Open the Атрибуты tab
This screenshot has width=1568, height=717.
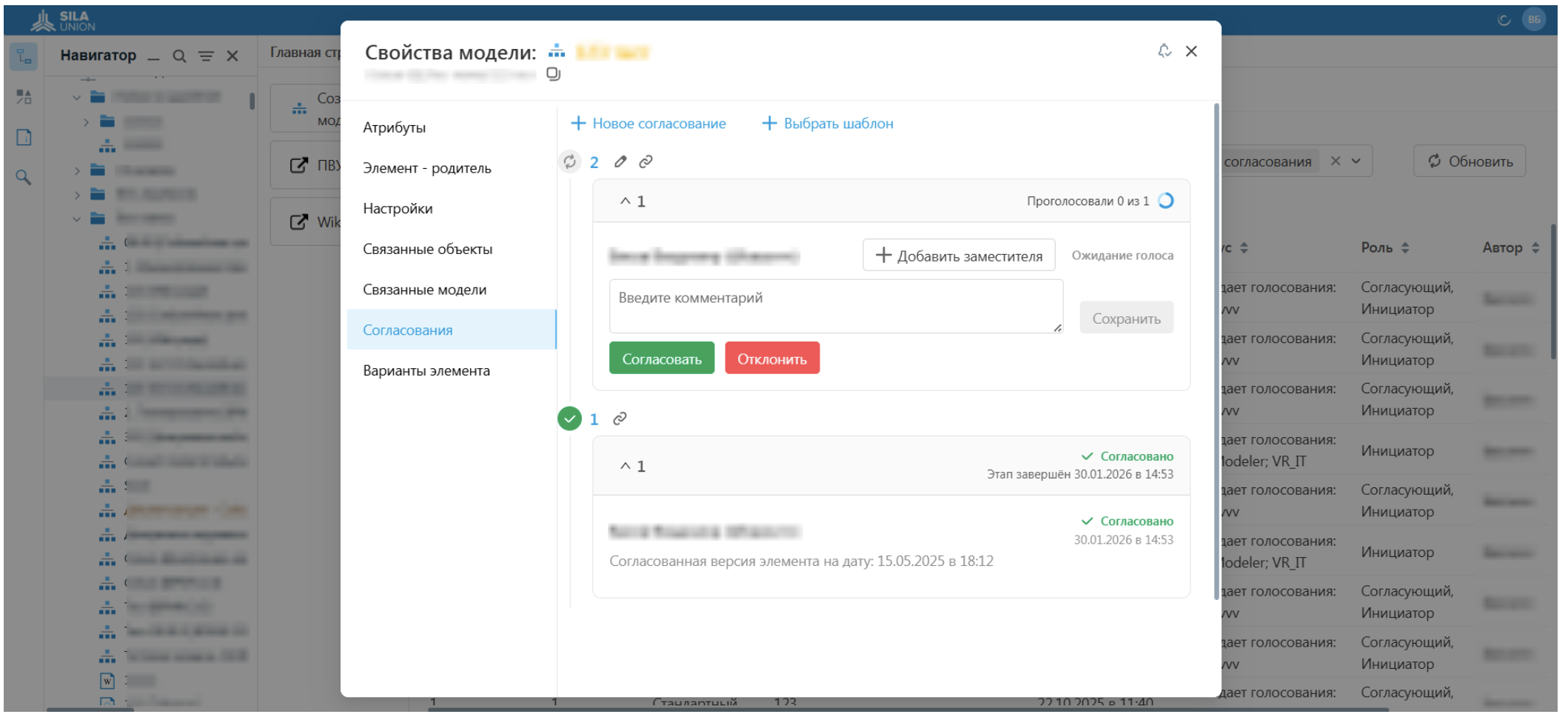[394, 127]
